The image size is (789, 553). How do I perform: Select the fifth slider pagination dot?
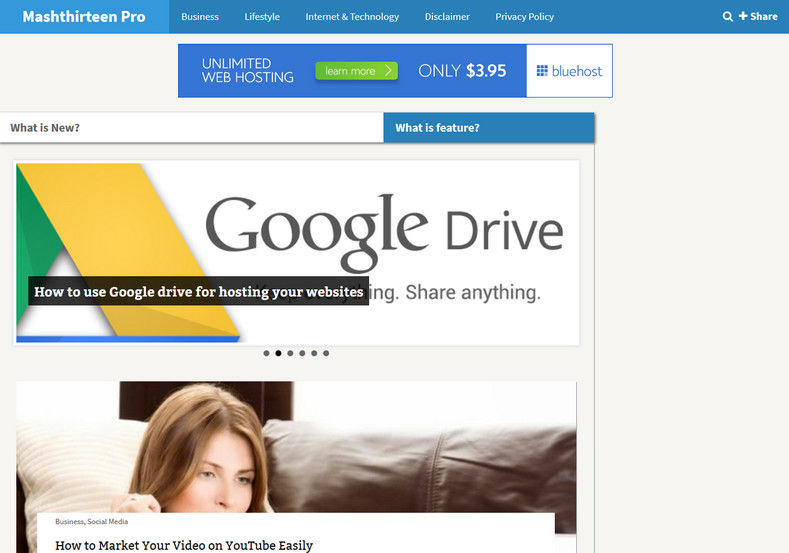click(x=314, y=353)
